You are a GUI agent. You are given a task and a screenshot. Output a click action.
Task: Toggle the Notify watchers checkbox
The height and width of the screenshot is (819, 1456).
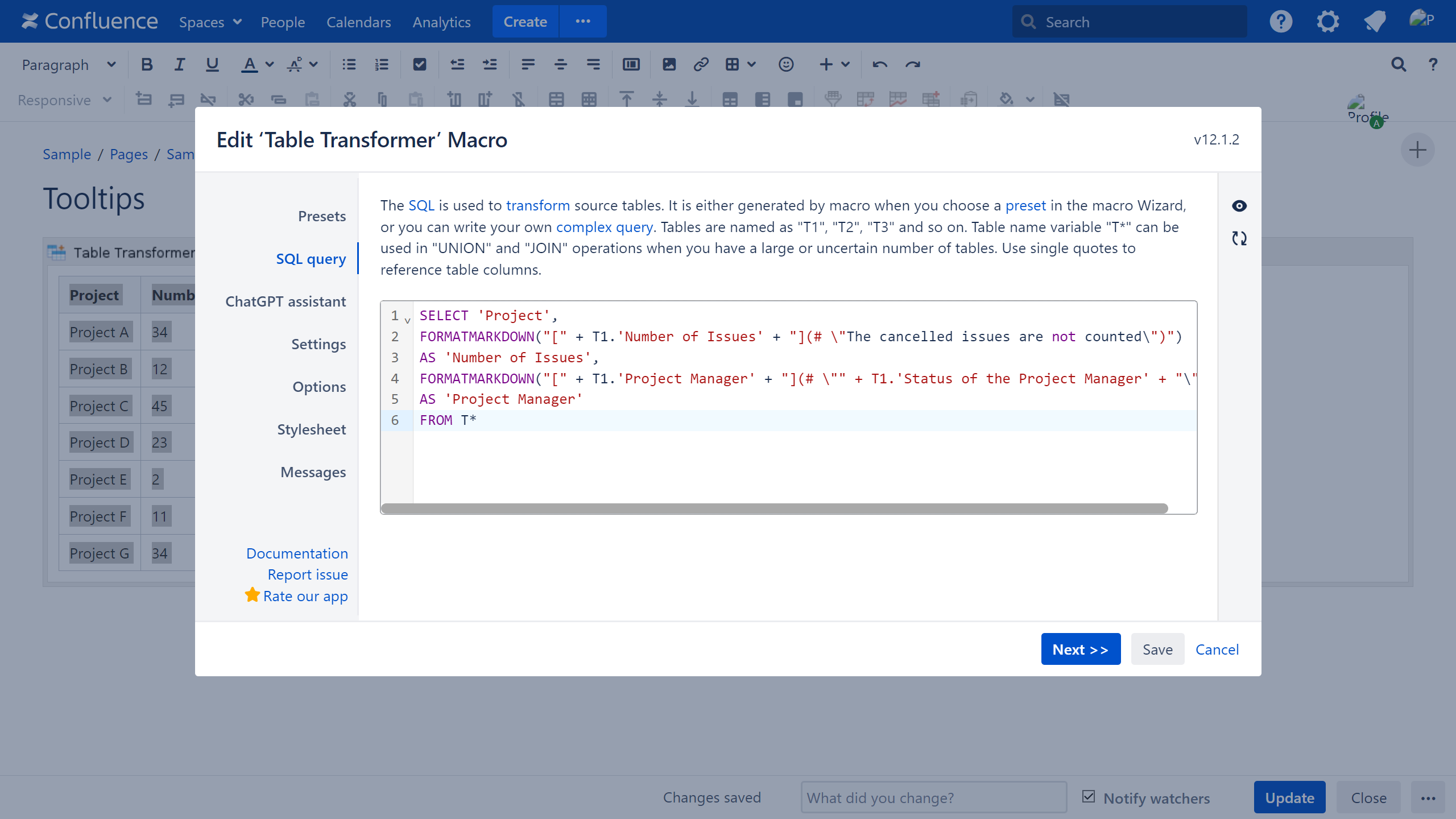point(1089,797)
